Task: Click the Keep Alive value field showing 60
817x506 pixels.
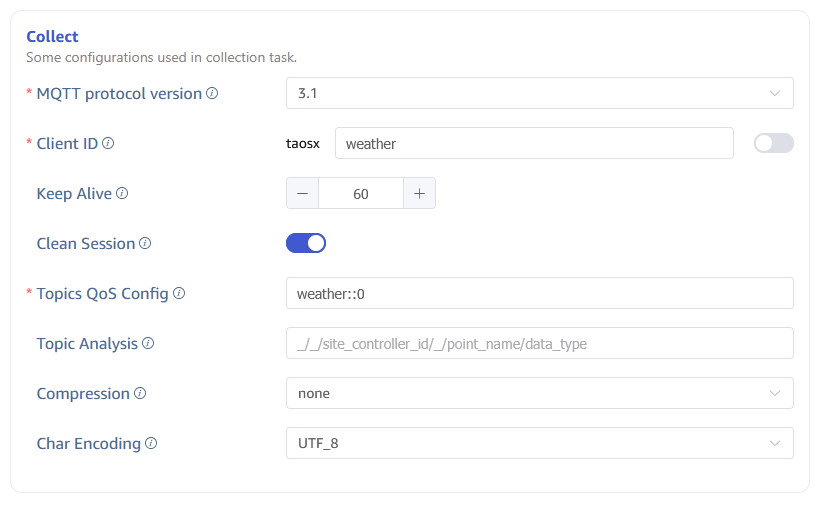Action: tap(361, 193)
